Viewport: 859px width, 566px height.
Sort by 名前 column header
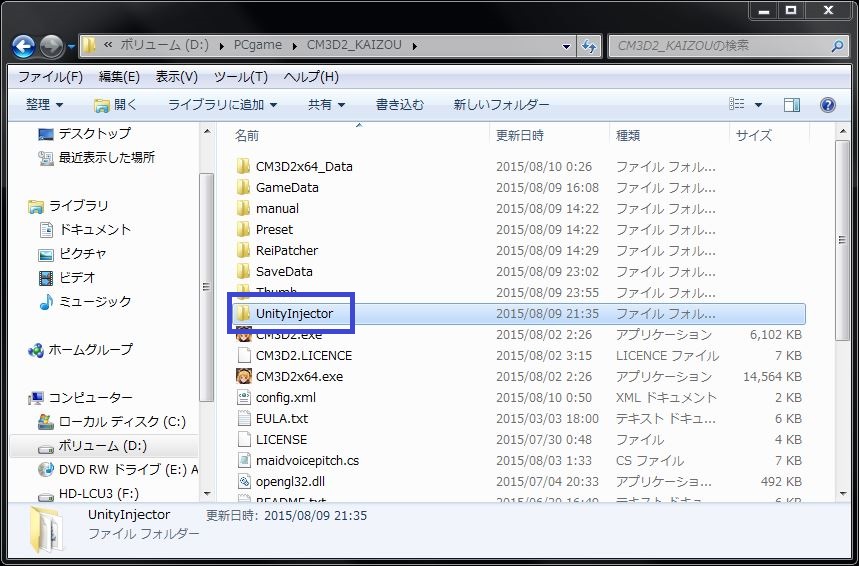click(247, 135)
